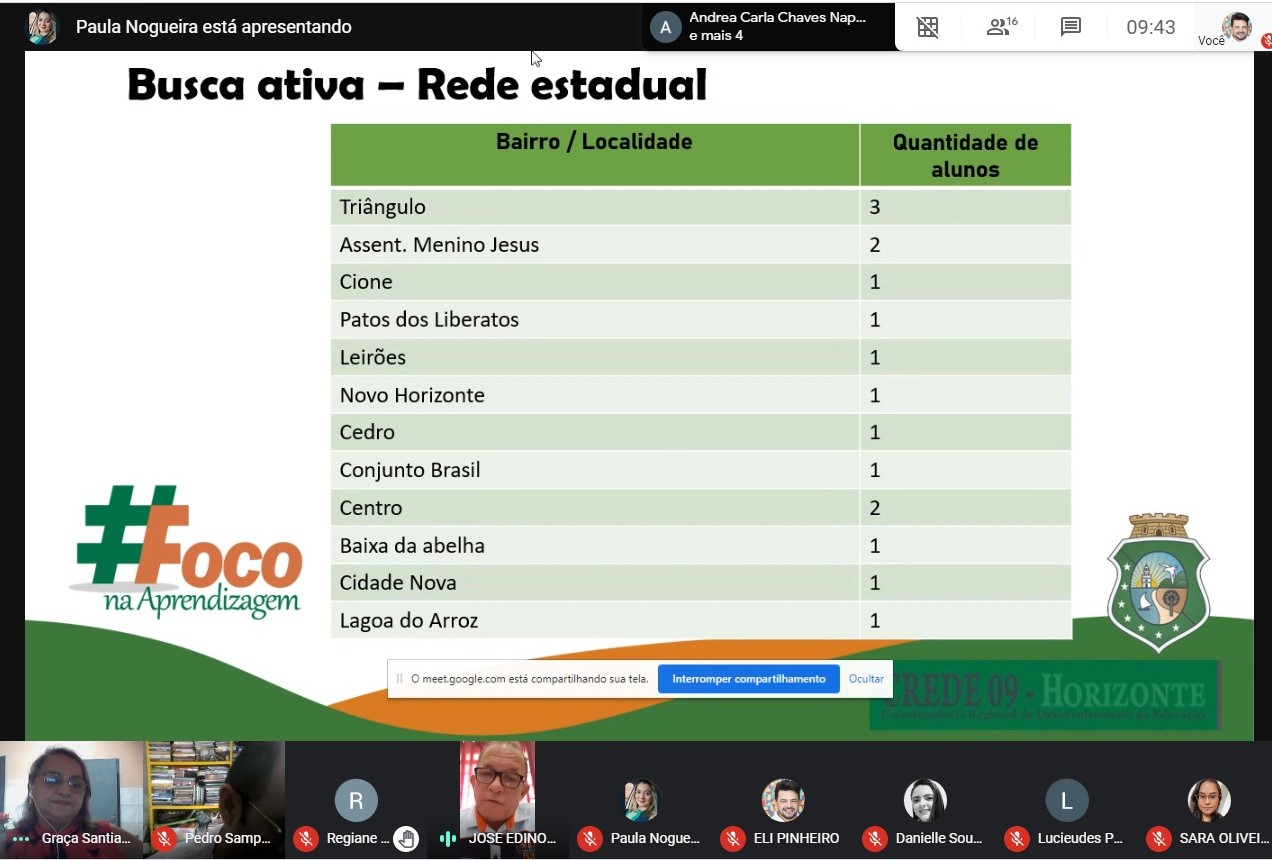Select the 'Você' self-view avatar
Image resolution: width=1272 pixels, height=860 pixels.
point(1236,26)
